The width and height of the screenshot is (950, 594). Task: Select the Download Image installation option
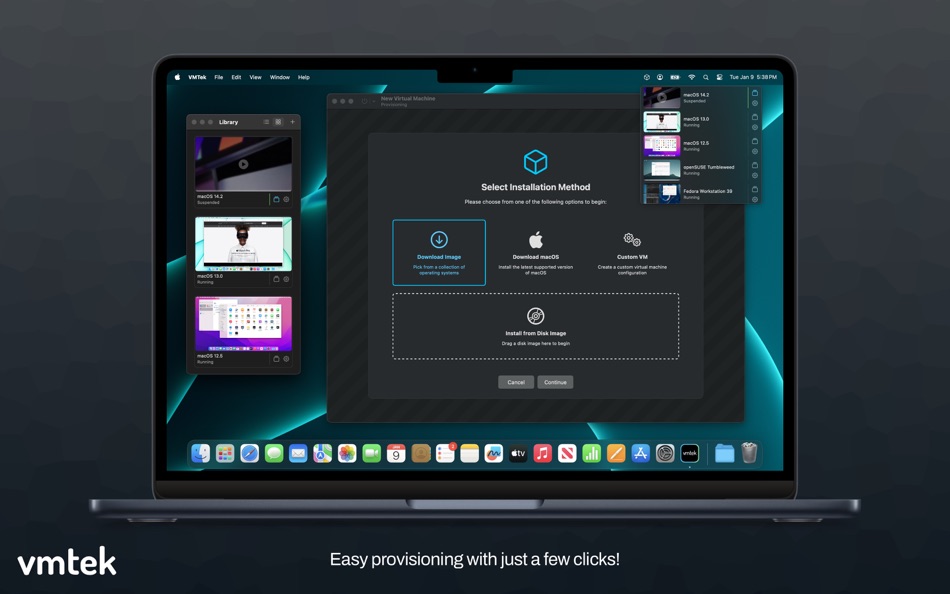[439, 252]
